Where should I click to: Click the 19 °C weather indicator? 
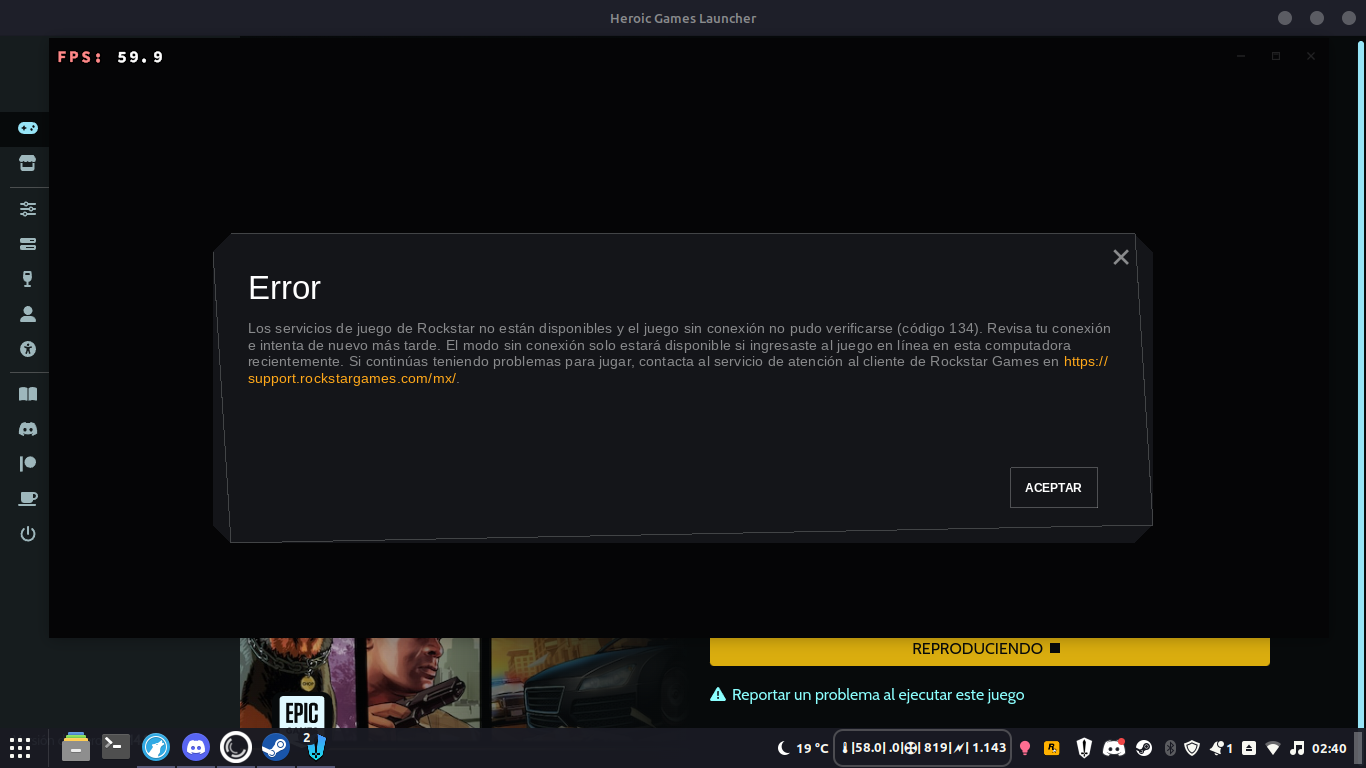pos(804,748)
